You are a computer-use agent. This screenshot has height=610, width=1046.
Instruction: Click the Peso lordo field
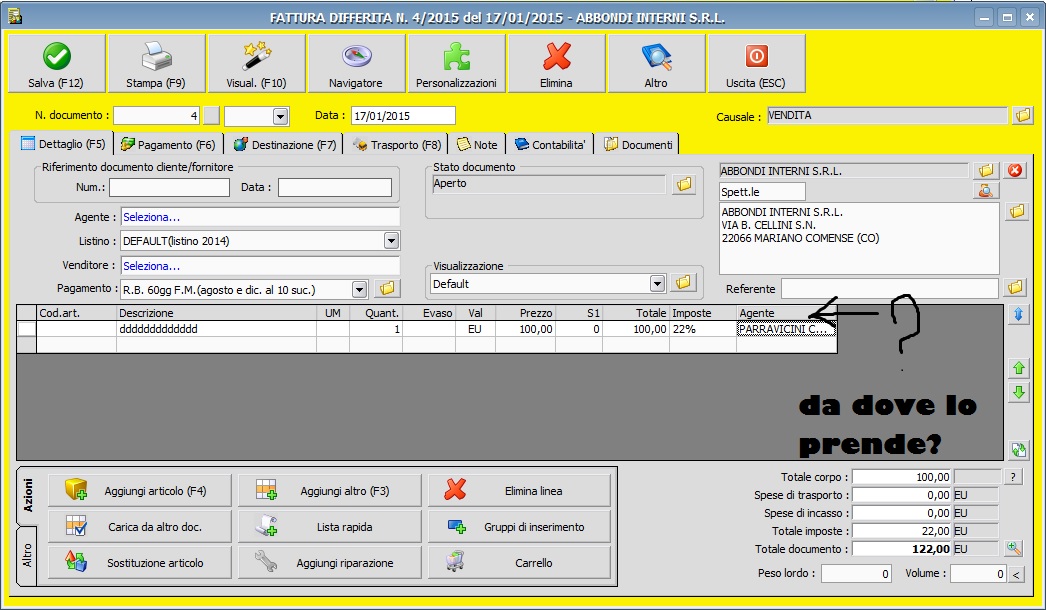(856, 573)
